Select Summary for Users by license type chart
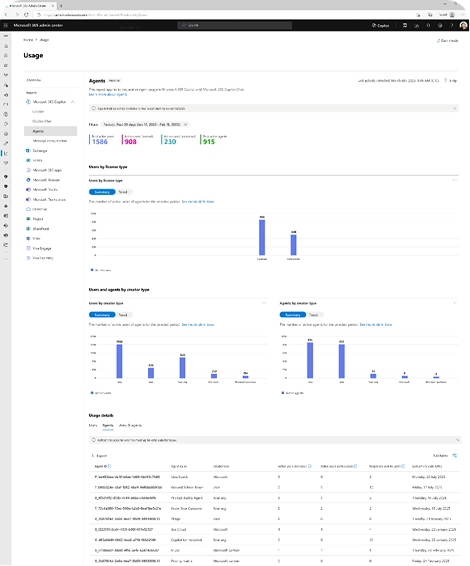The image size is (470, 566). pyautogui.click(x=102, y=192)
